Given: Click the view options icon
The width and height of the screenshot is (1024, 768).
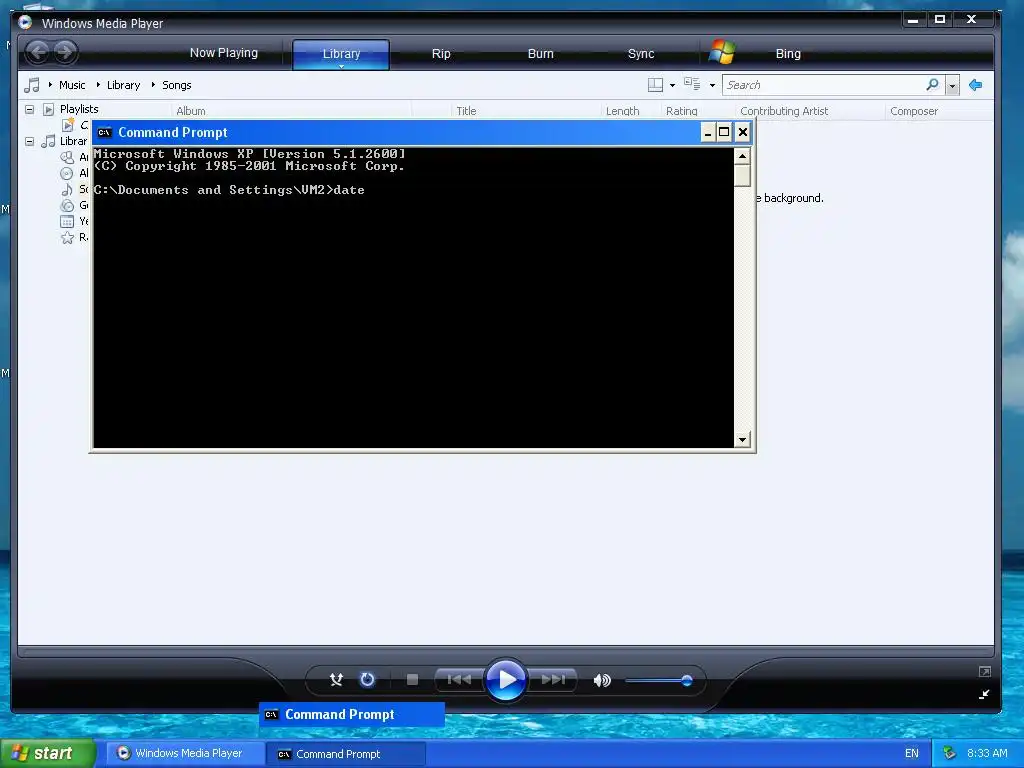Looking at the screenshot, I should click(692, 84).
